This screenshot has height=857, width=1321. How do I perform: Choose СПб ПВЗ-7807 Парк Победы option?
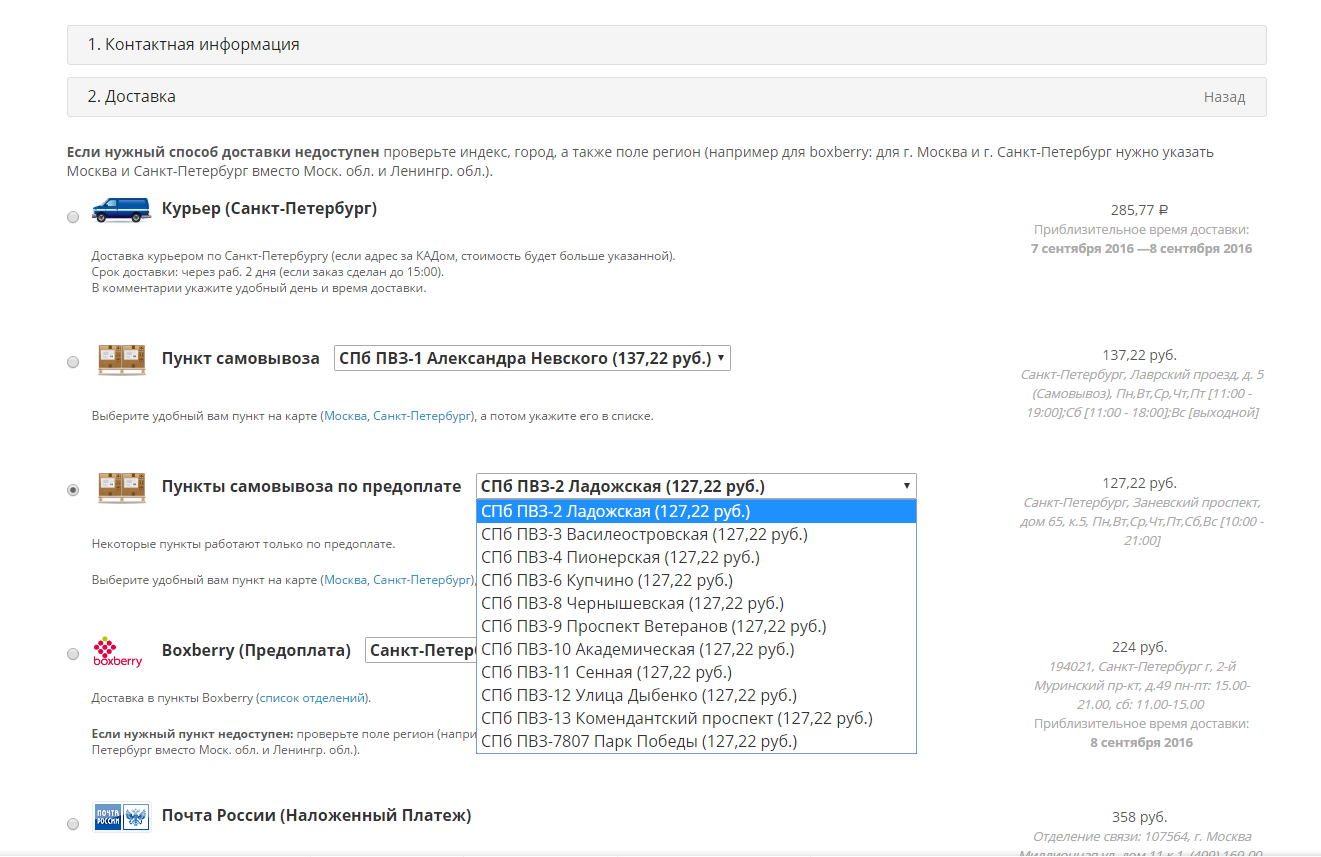tap(638, 742)
